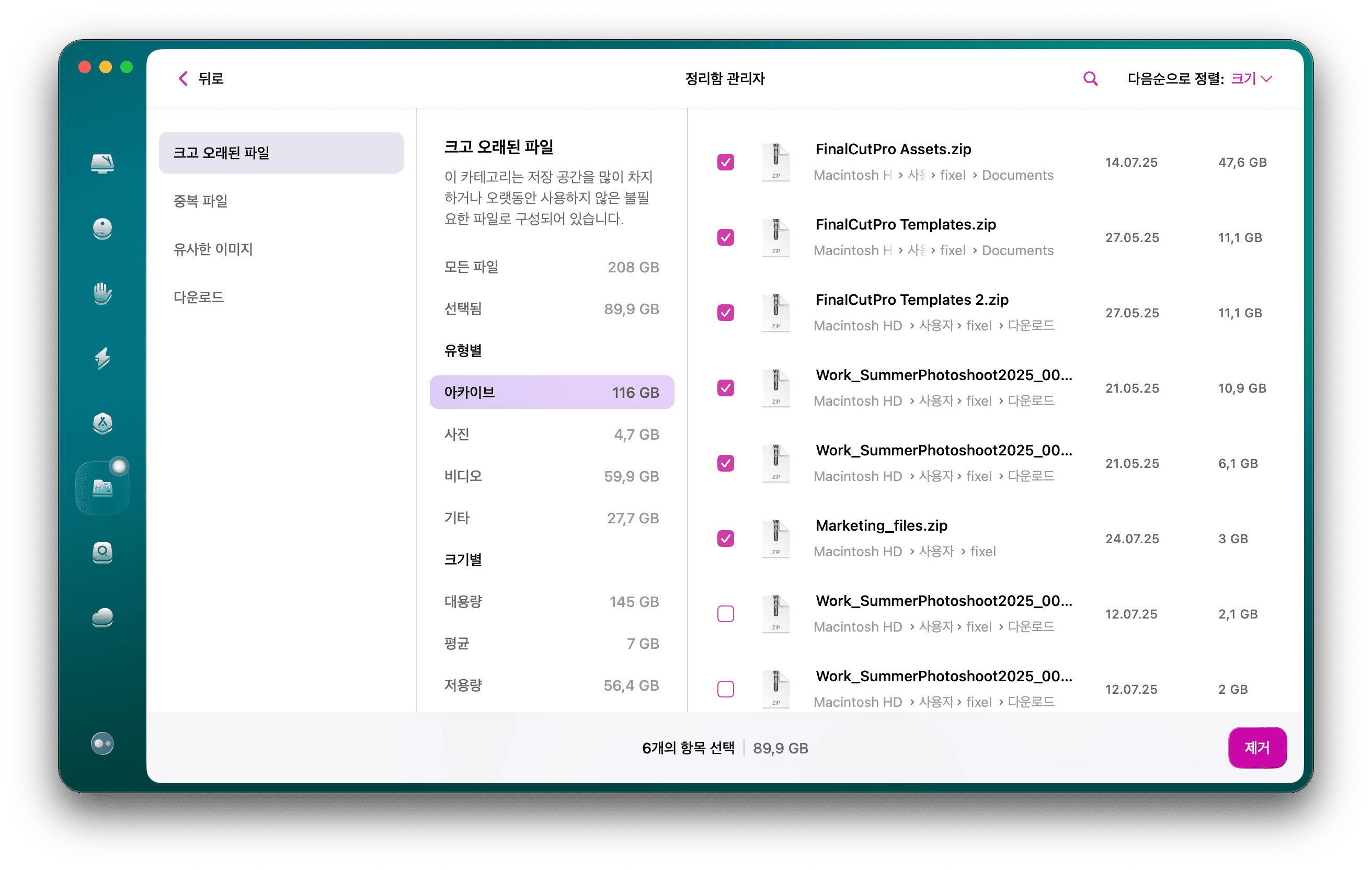Click the magenta search magnifier icon

(x=1090, y=78)
